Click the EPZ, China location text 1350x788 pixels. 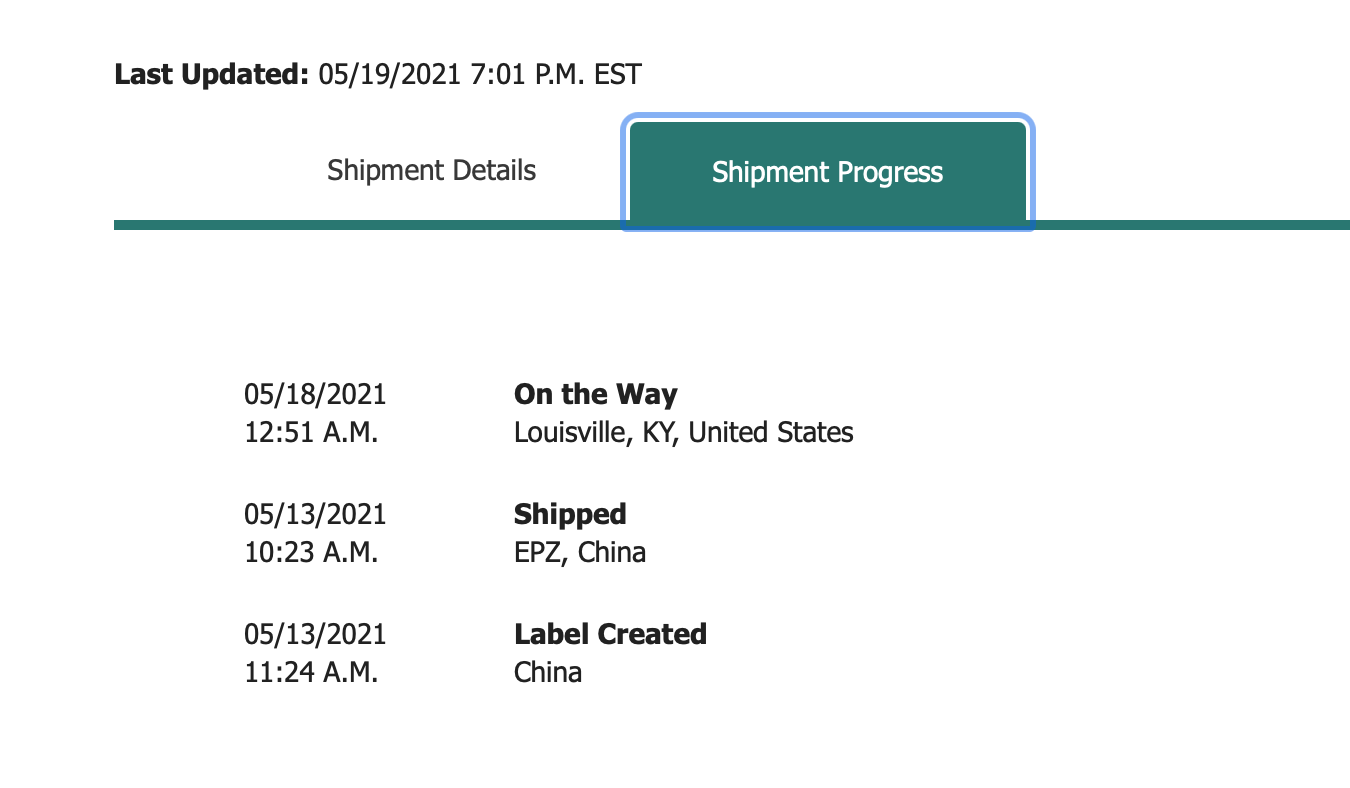(580, 552)
